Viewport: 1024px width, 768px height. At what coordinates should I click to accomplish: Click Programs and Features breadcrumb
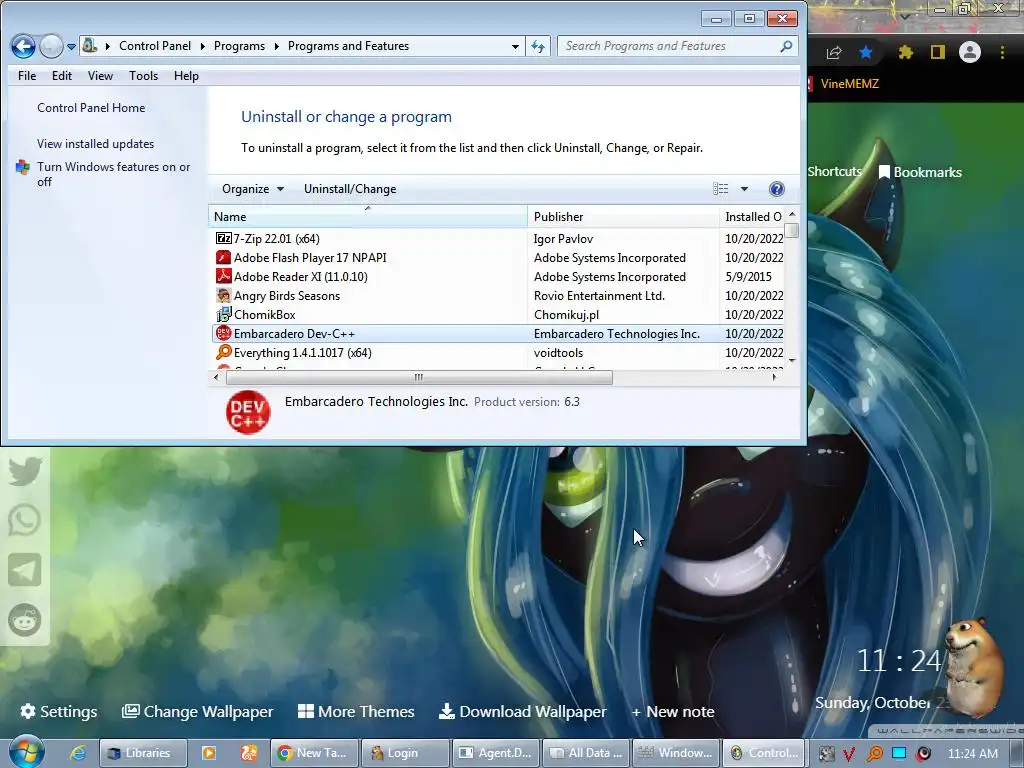point(348,46)
